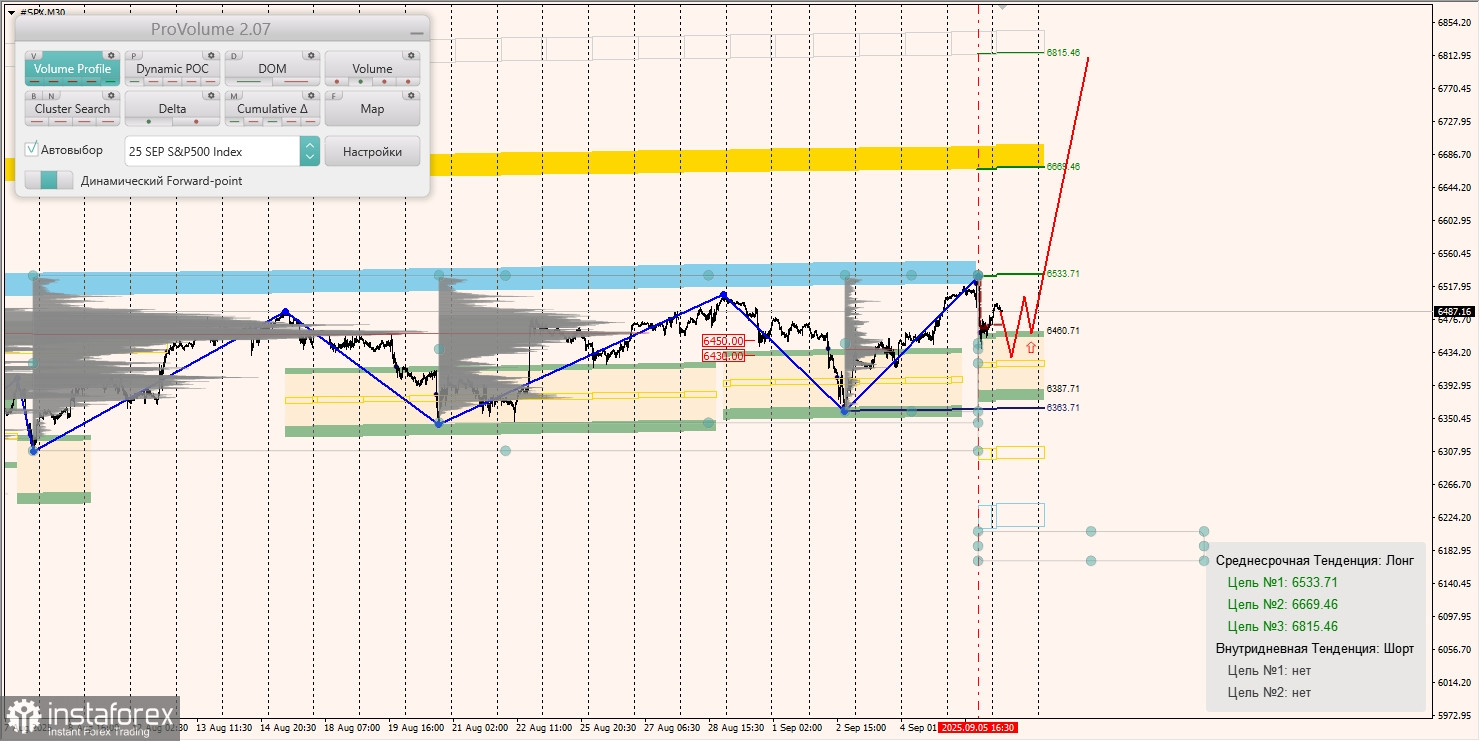Image resolution: width=1480 pixels, height=741 pixels.
Task: Open the Volume button's gear settings
Action: (x=411, y=55)
